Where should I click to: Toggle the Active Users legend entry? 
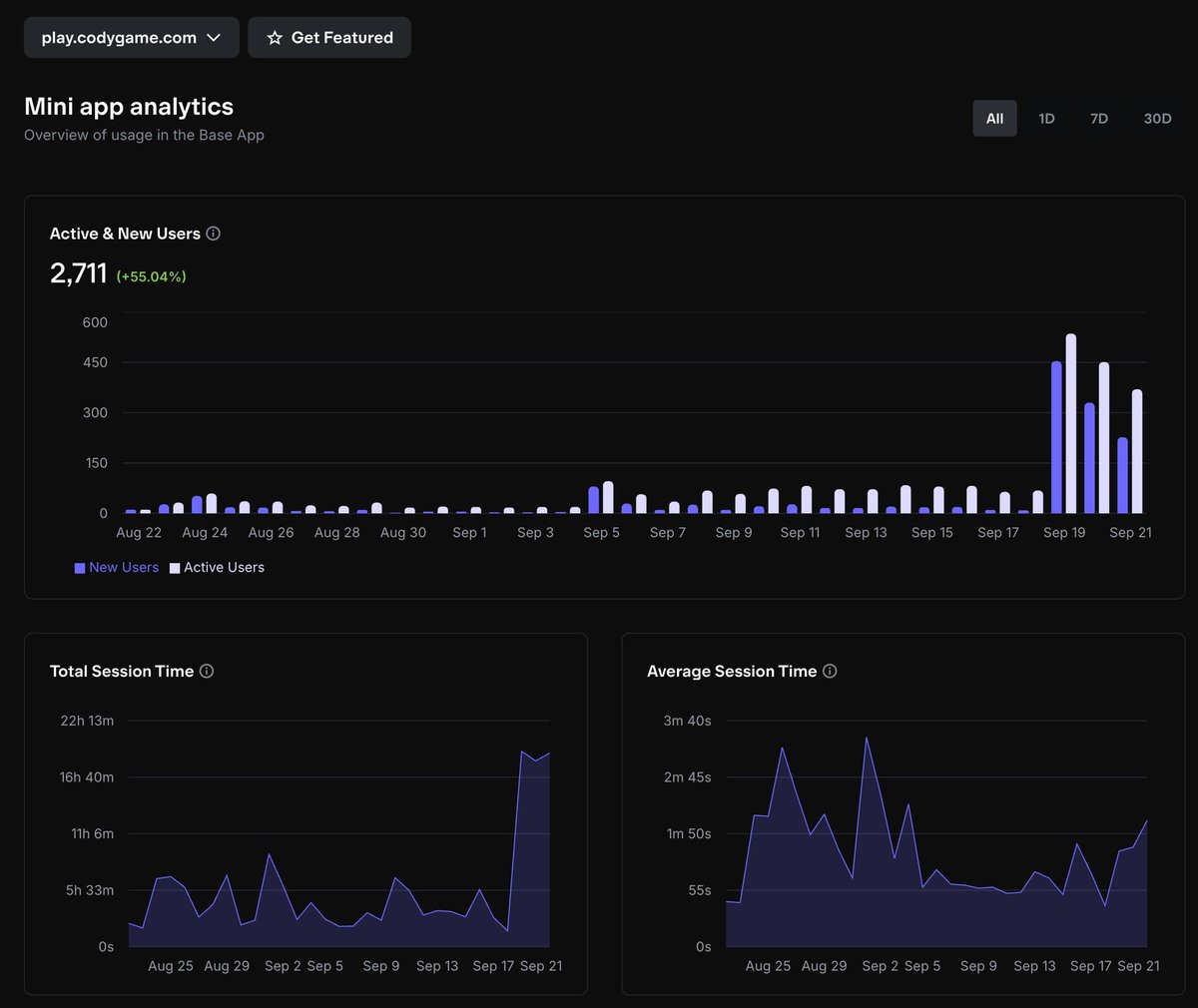pyautogui.click(x=217, y=567)
